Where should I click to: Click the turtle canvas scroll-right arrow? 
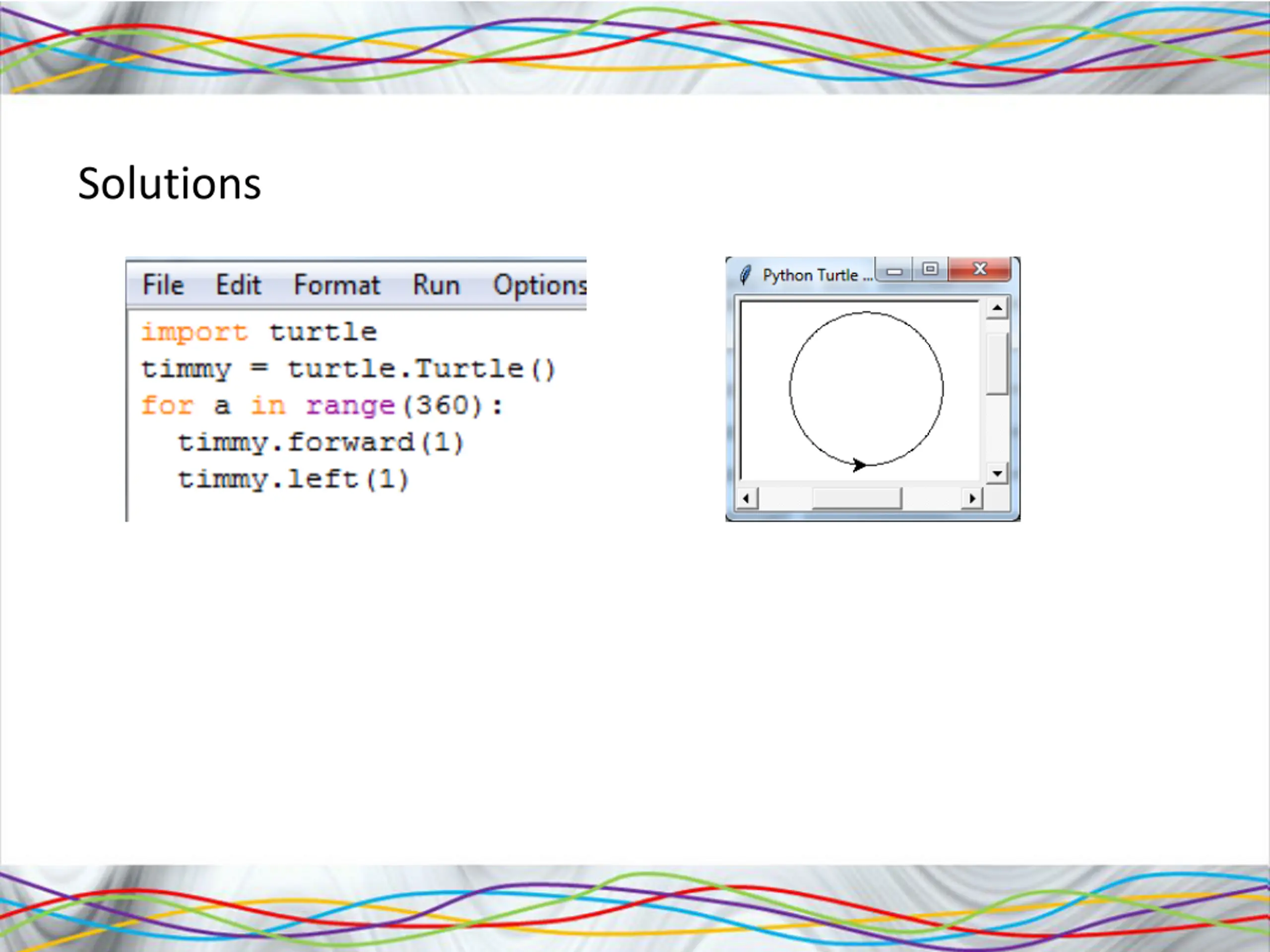click(x=972, y=498)
